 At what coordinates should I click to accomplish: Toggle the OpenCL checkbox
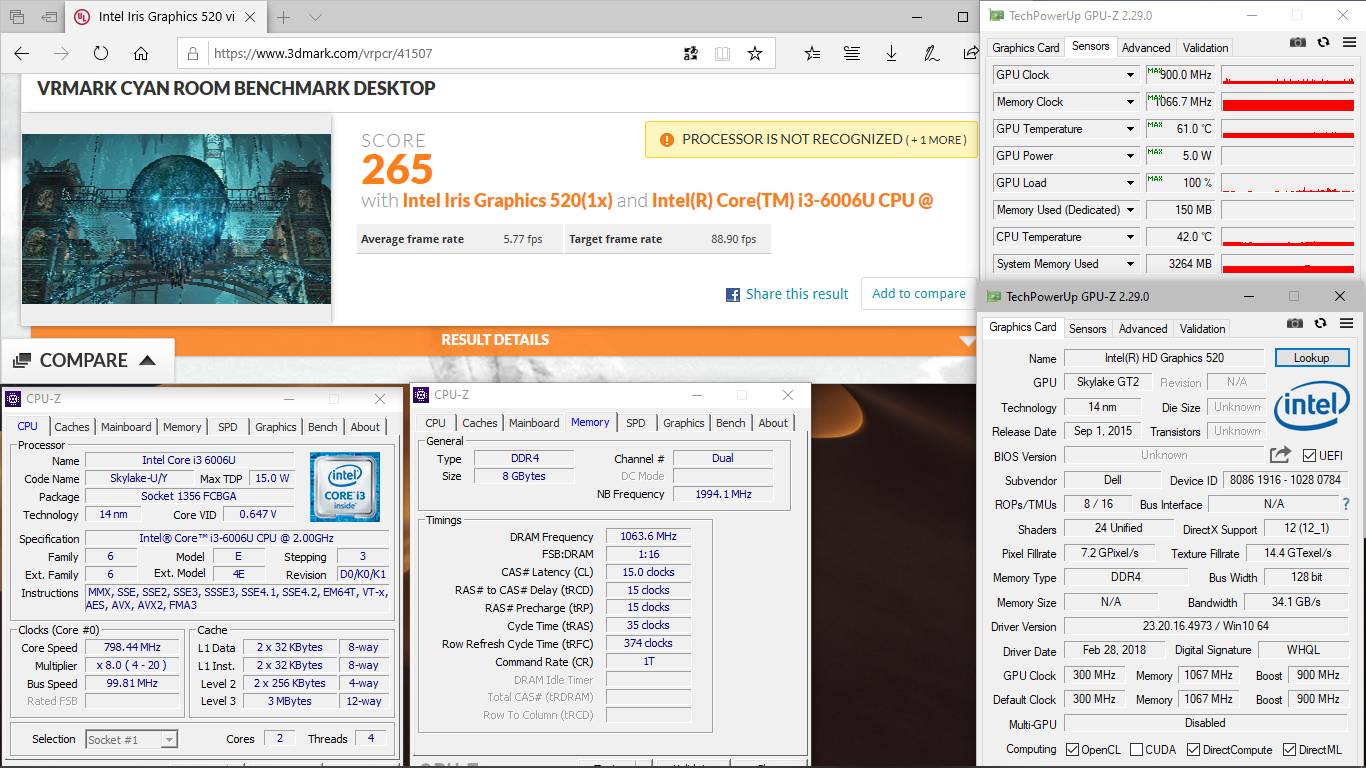point(1073,750)
